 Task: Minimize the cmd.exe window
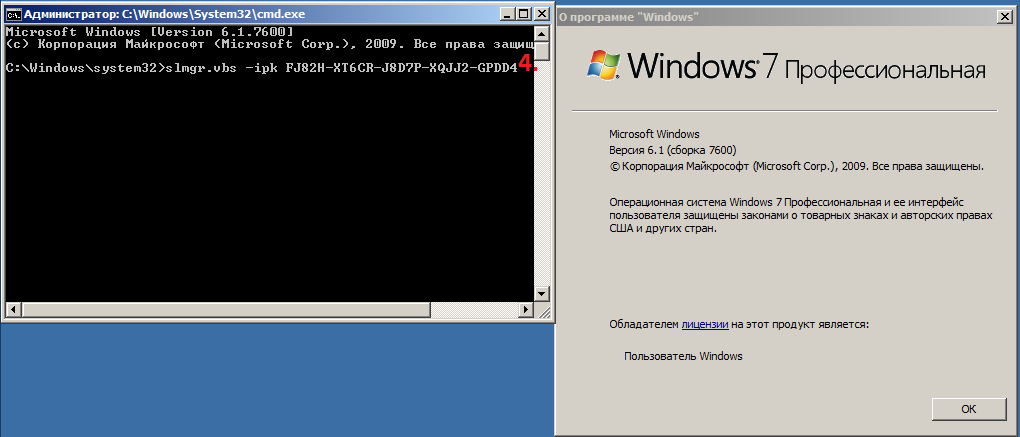pos(509,14)
